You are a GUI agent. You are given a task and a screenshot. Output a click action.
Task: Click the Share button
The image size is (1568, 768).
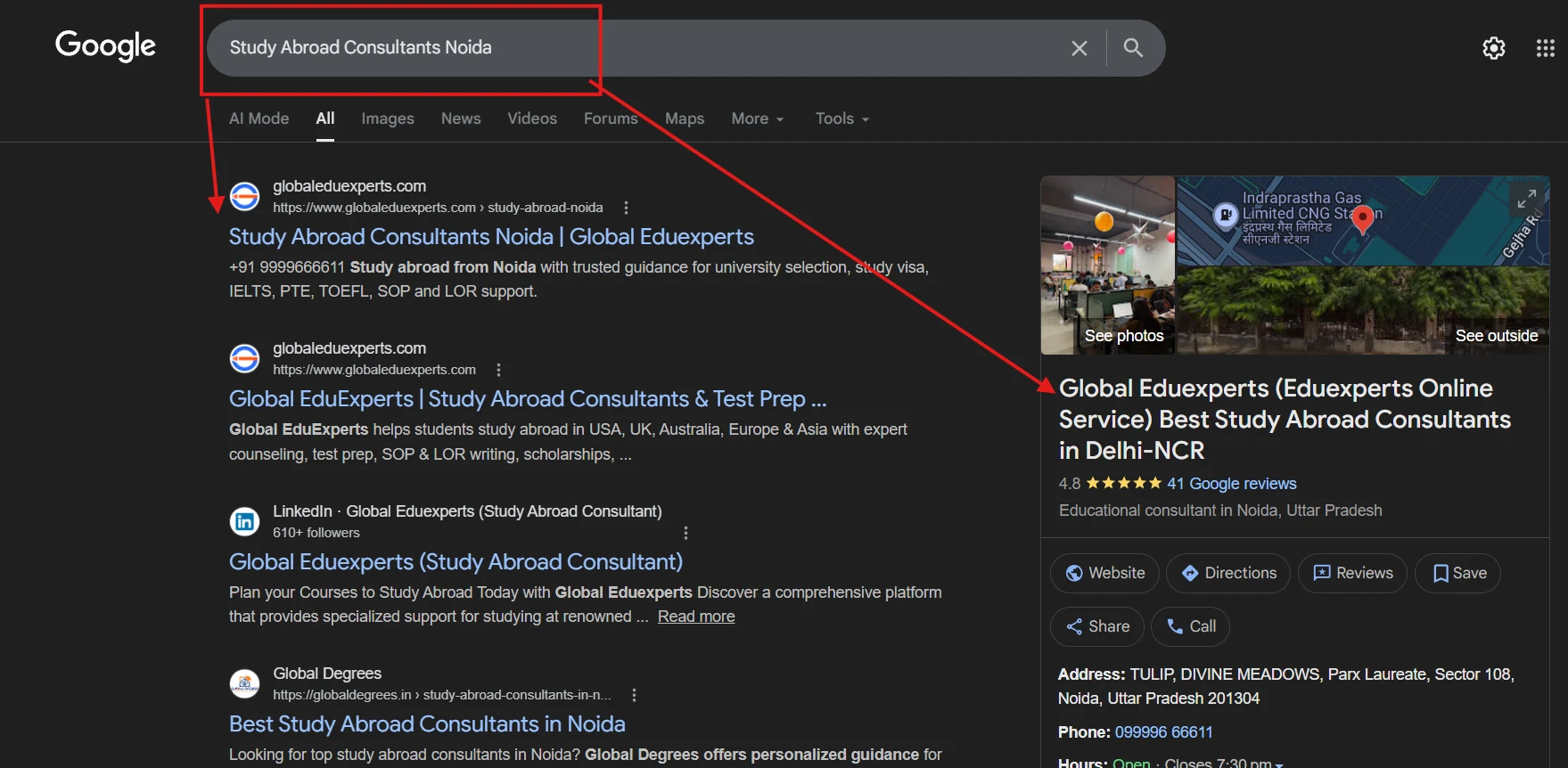tap(1097, 626)
